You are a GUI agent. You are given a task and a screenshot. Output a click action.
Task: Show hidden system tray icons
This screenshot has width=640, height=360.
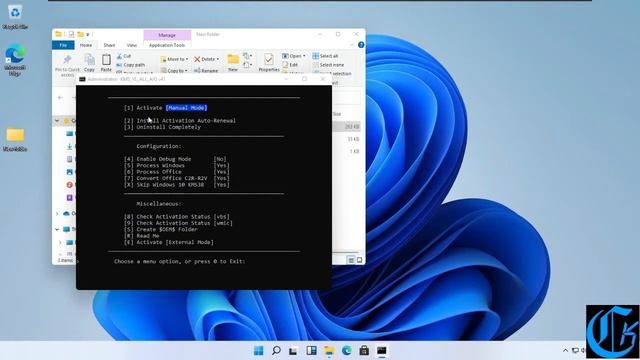click(x=565, y=351)
